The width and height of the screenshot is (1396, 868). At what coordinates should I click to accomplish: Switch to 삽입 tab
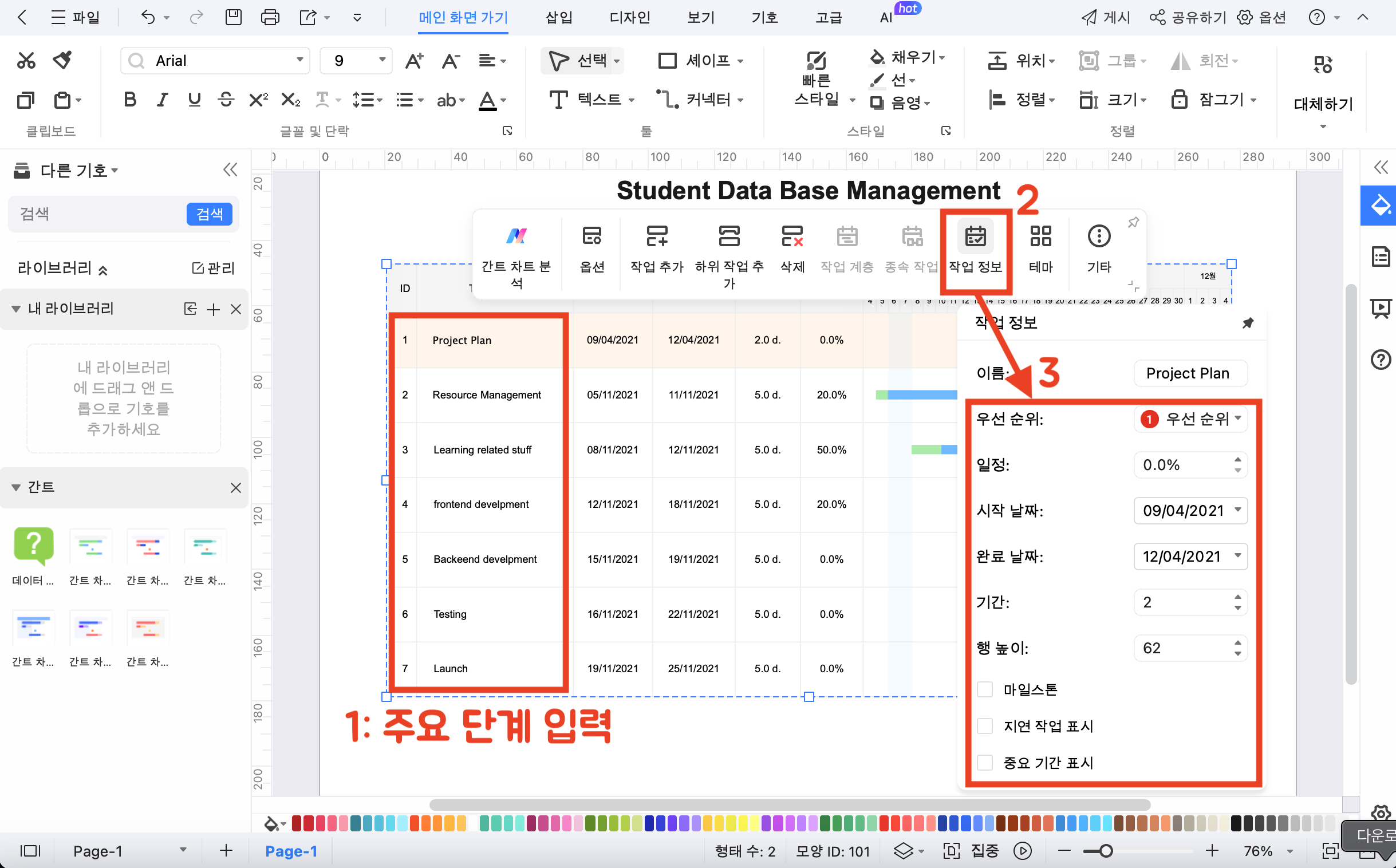(558, 17)
